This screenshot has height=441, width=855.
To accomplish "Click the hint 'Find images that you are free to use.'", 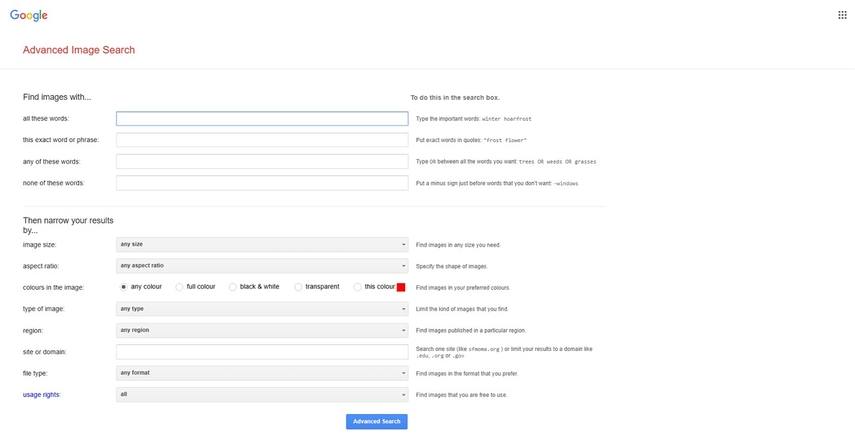I will [461, 395].
